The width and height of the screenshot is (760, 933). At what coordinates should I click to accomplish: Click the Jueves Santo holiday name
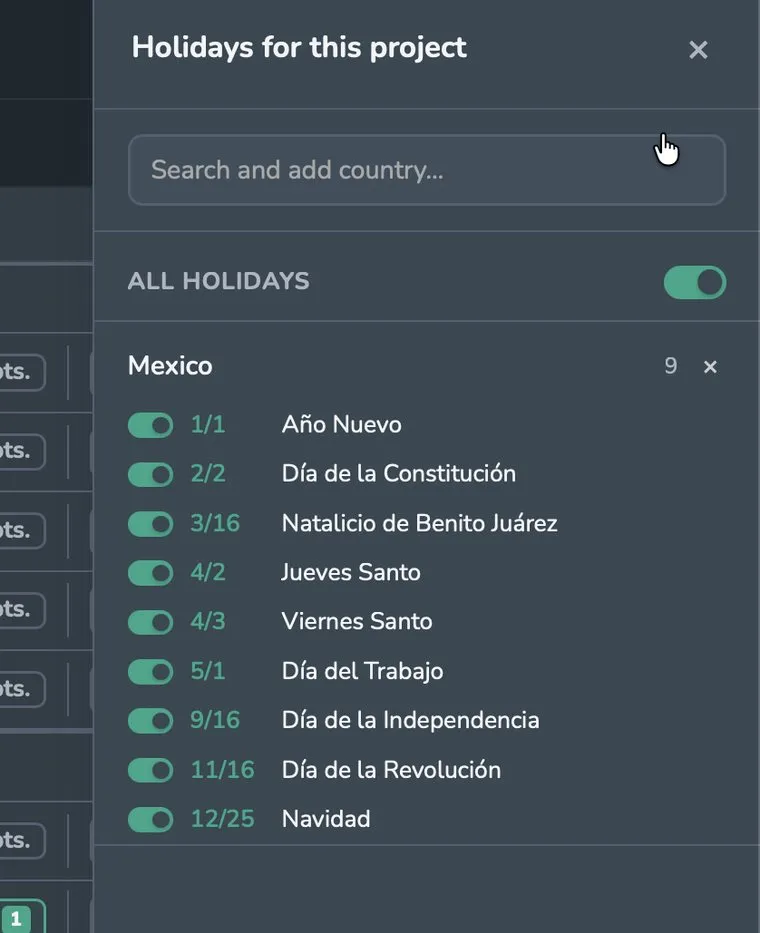(351, 572)
